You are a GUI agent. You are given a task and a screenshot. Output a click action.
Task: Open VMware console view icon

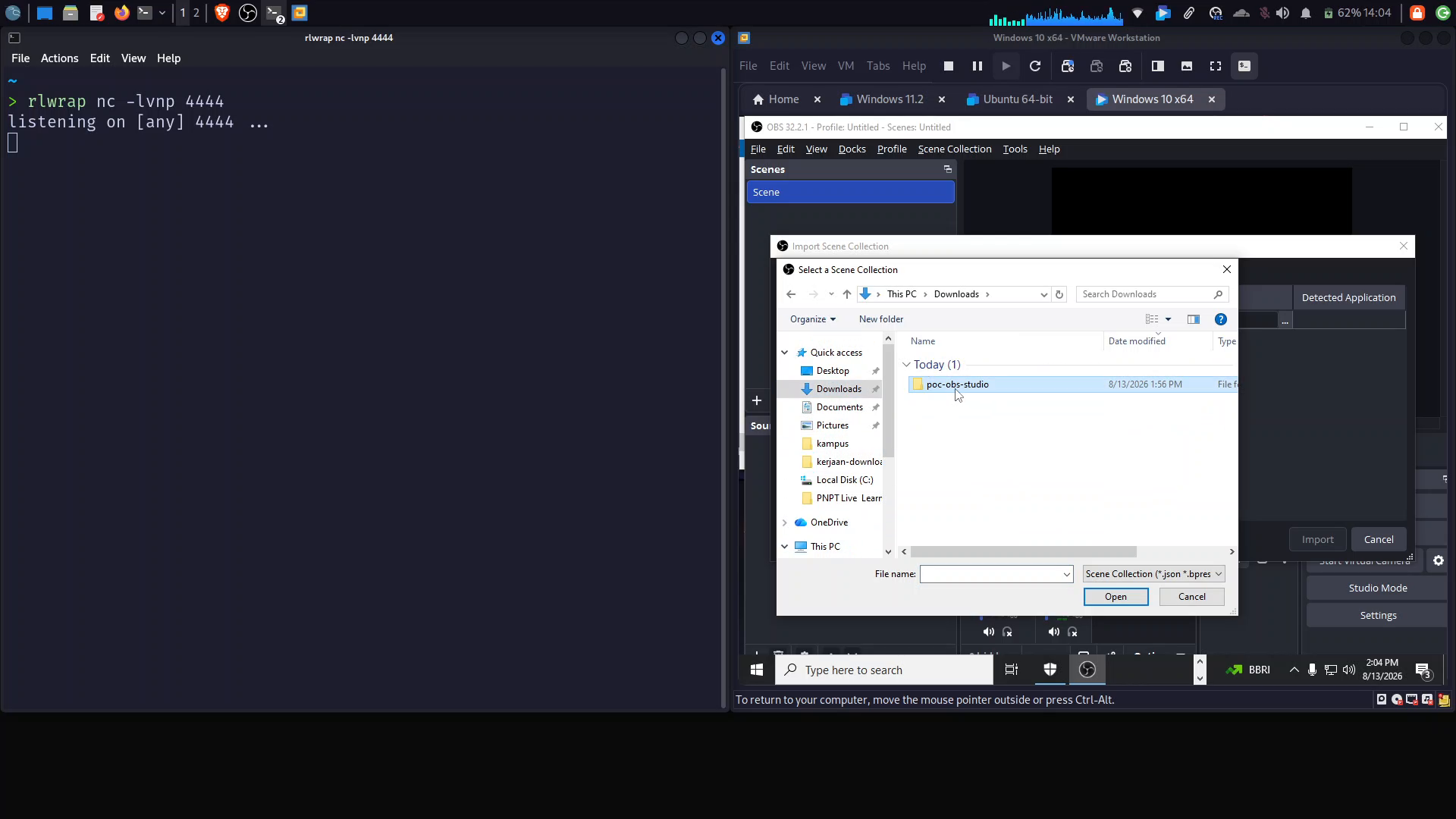pos(1244,66)
